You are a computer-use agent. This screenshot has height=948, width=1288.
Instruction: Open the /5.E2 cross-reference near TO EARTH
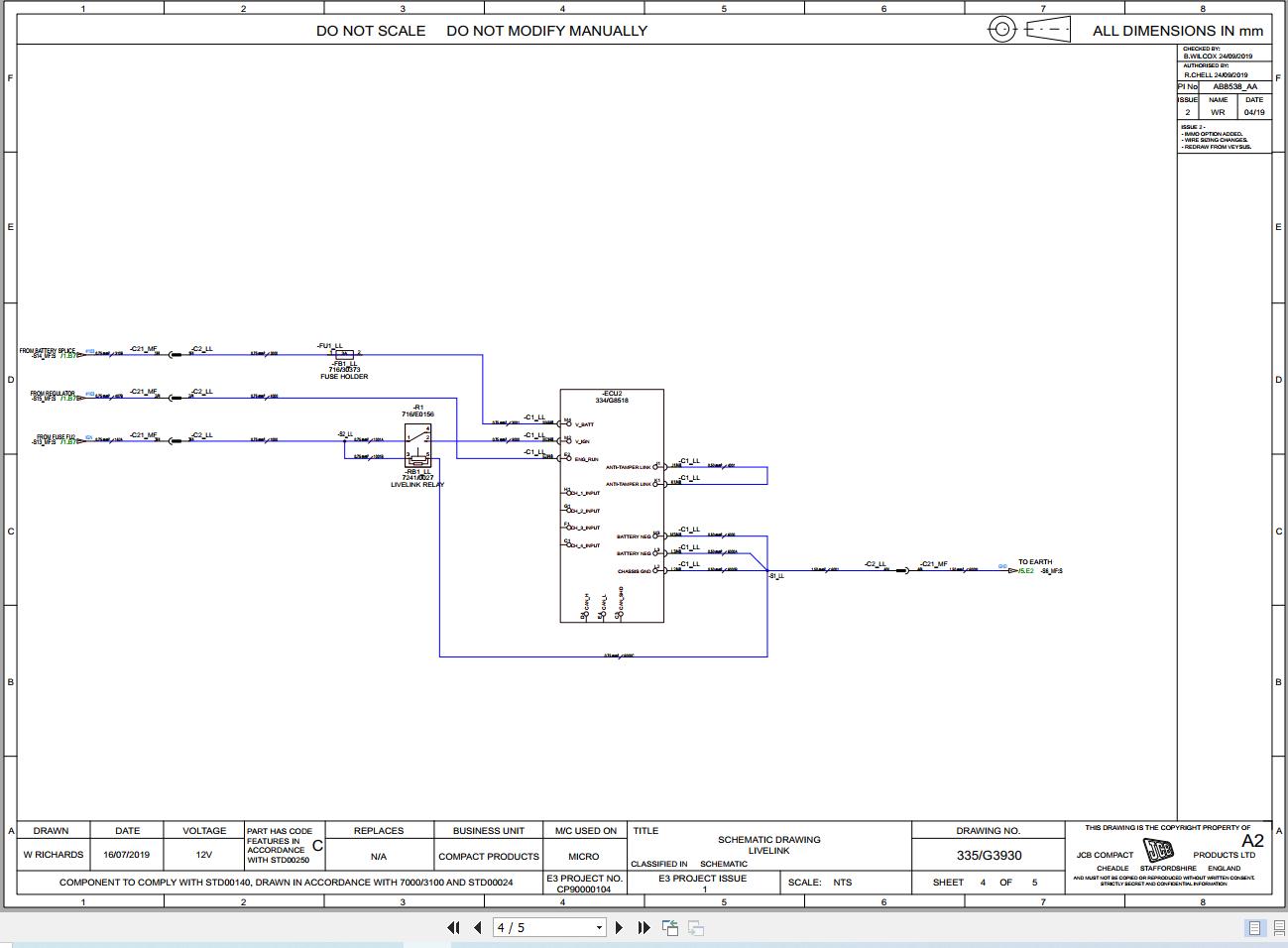(1027, 570)
